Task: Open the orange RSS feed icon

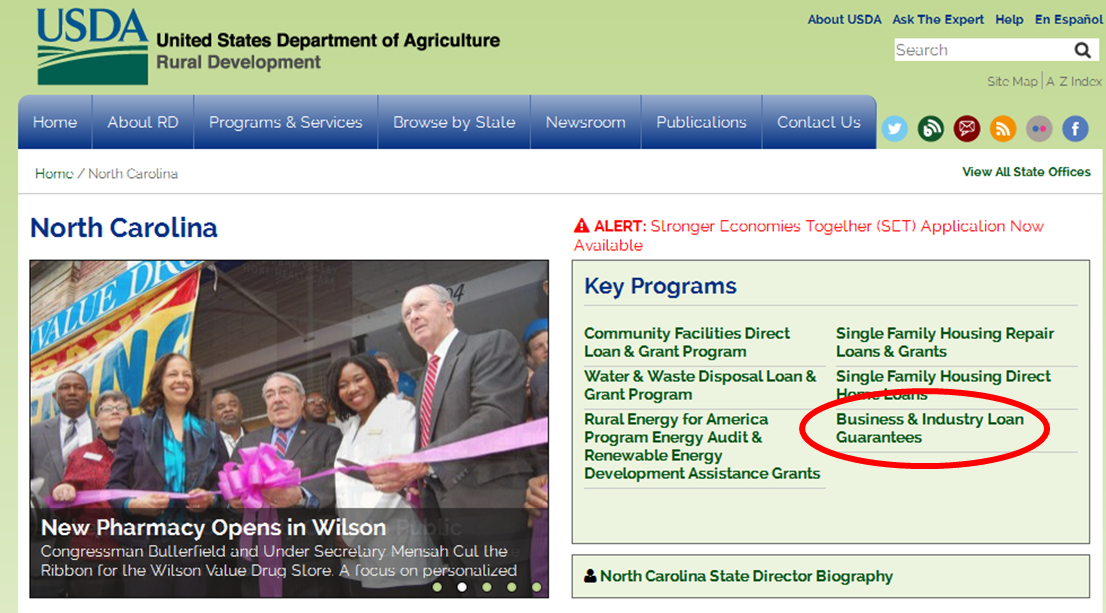Action: 1002,128
